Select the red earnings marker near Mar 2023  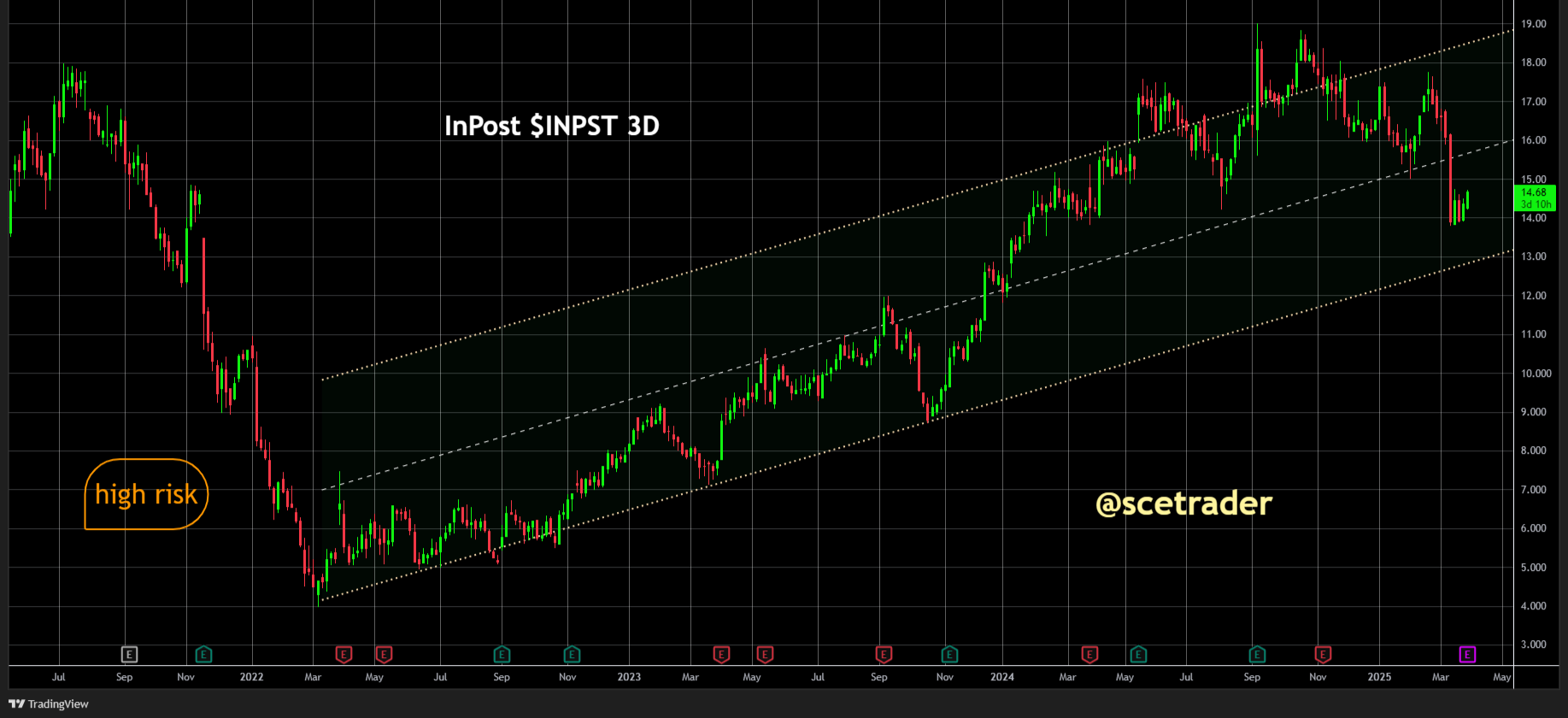(721, 655)
